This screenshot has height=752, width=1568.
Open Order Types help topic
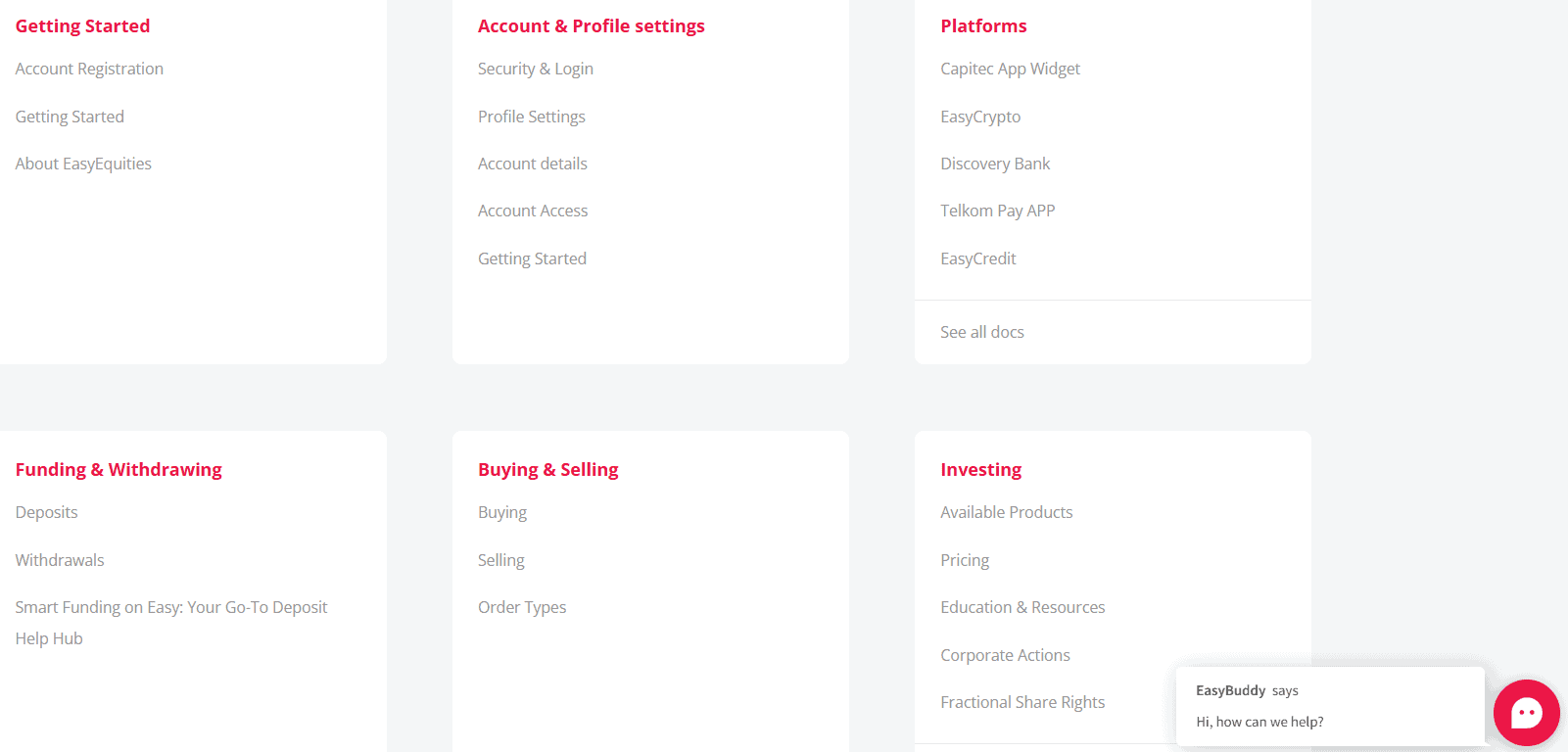(522, 607)
